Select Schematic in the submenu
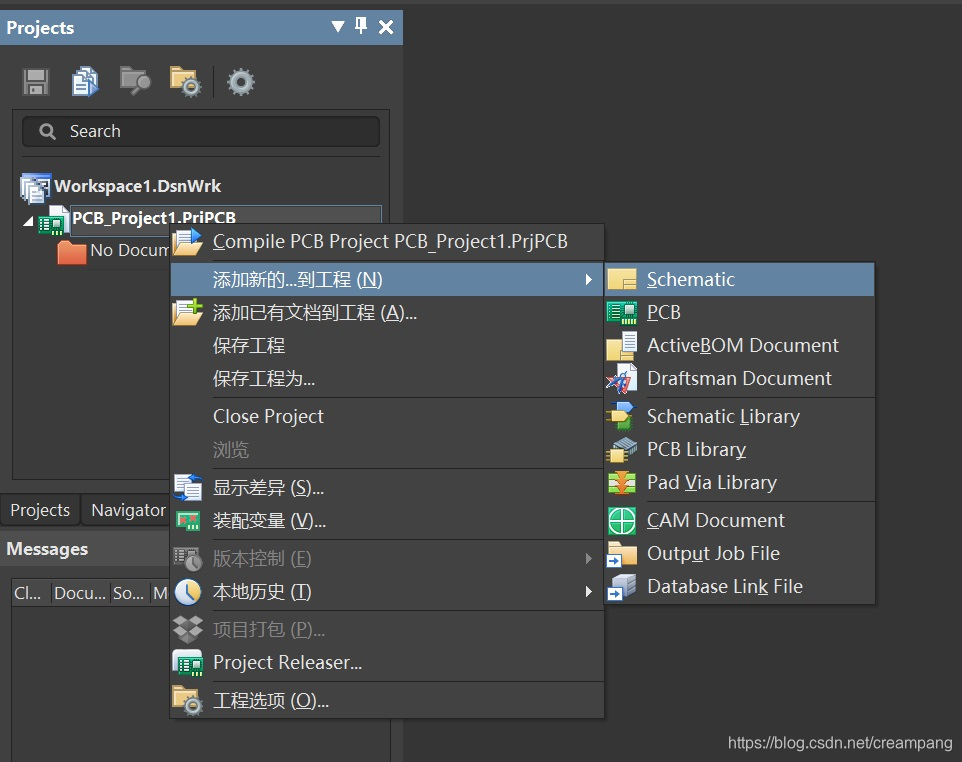 point(739,279)
